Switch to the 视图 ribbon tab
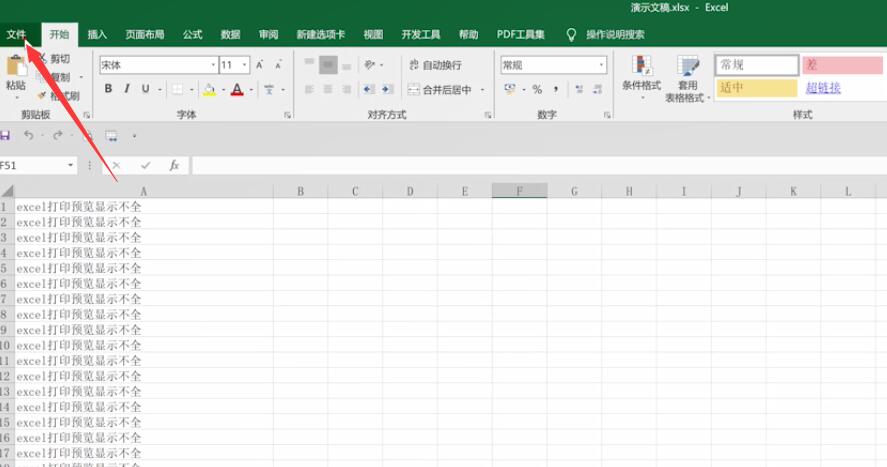887x467 pixels. tap(373, 34)
